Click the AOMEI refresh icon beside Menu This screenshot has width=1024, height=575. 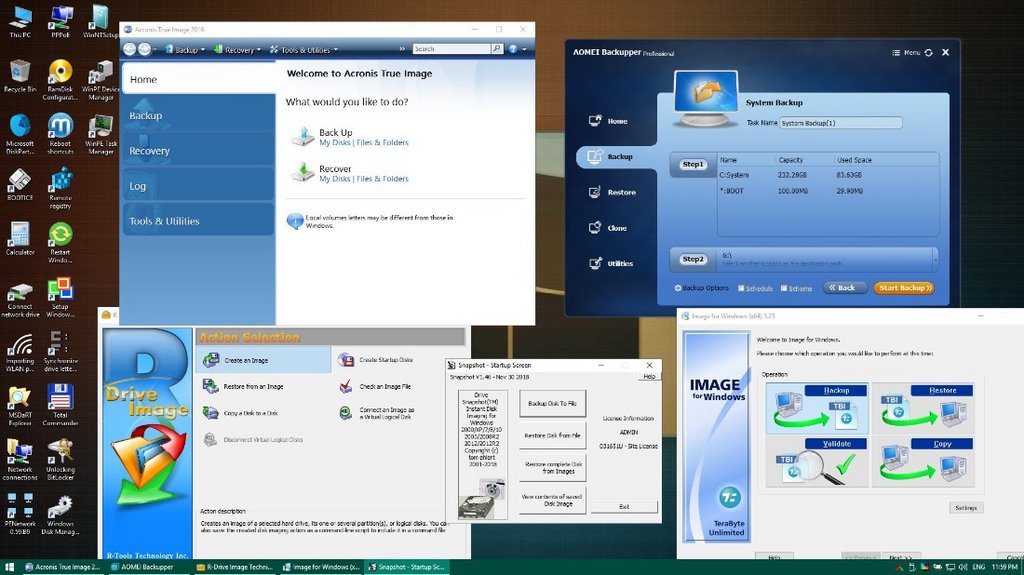(929, 53)
